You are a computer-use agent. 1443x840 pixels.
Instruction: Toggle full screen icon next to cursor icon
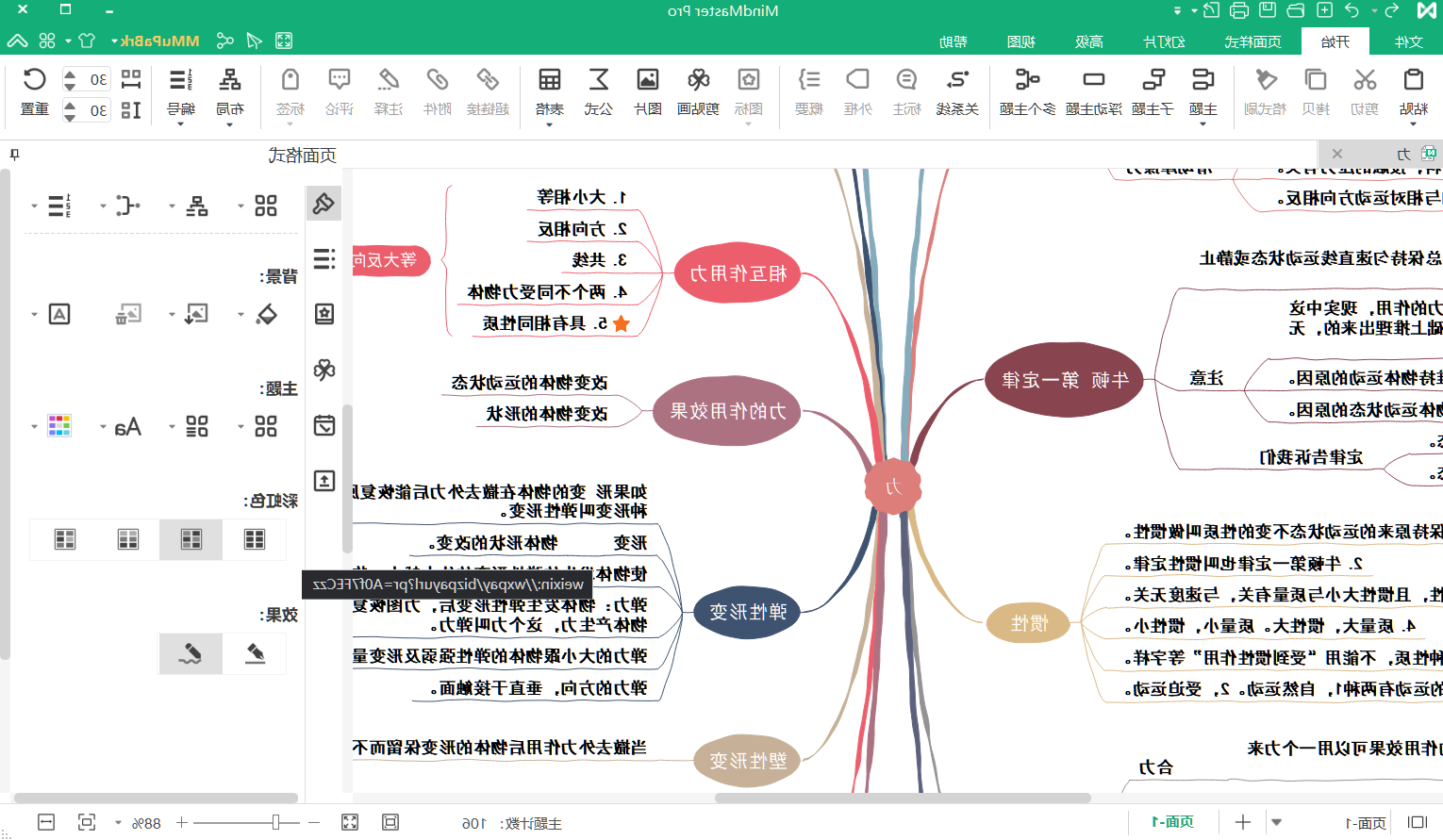[x=284, y=41]
